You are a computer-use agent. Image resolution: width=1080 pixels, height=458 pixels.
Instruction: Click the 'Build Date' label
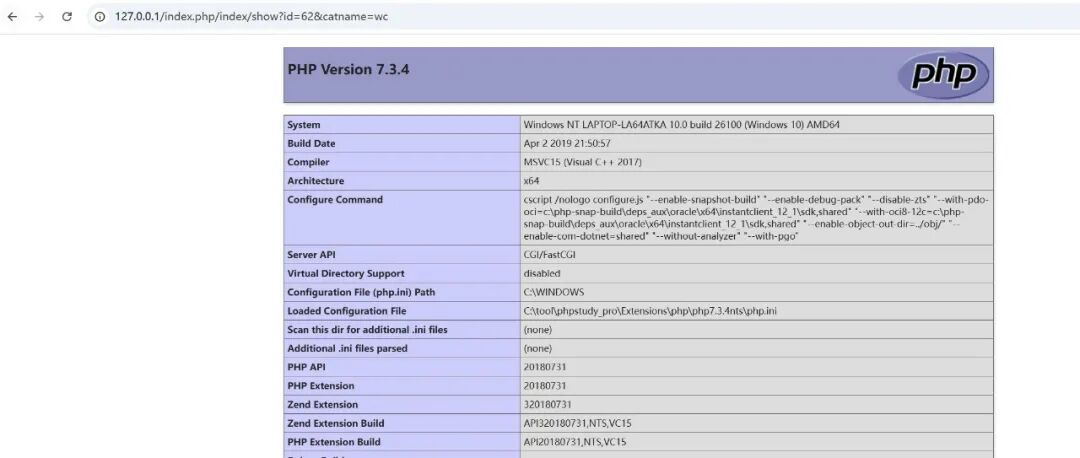311,143
